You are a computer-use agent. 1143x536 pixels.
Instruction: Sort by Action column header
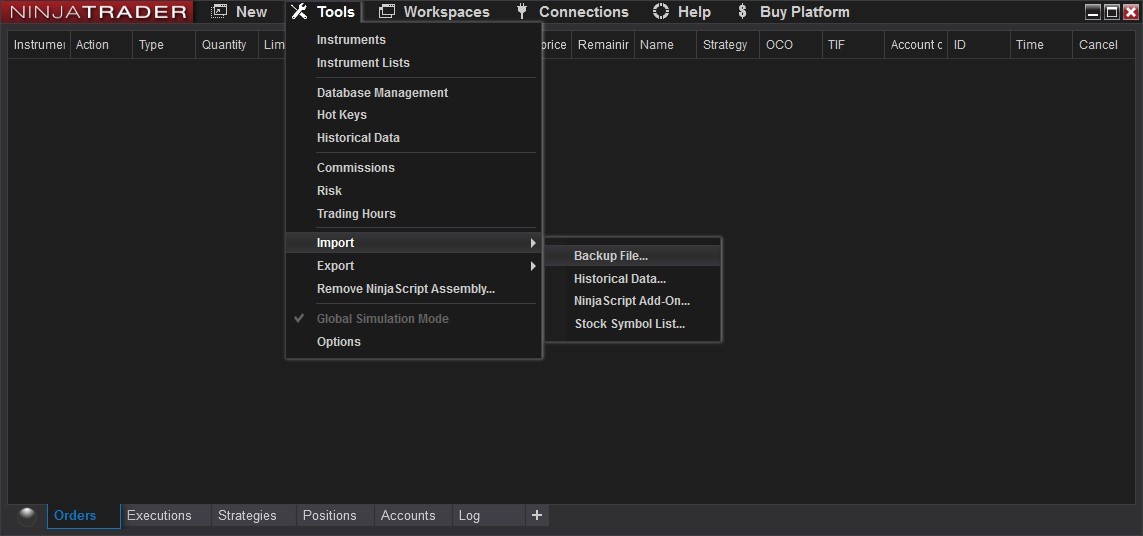tap(101, 44)
